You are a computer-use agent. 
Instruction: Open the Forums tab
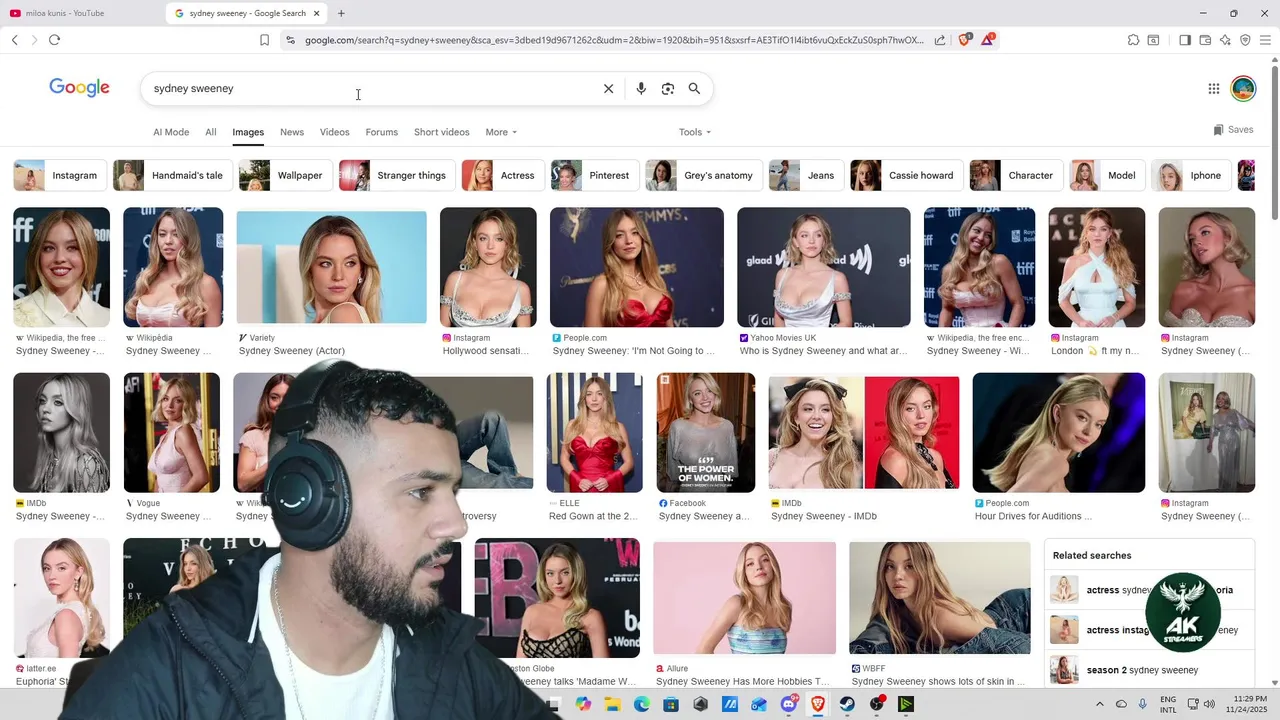coord(382,132)
